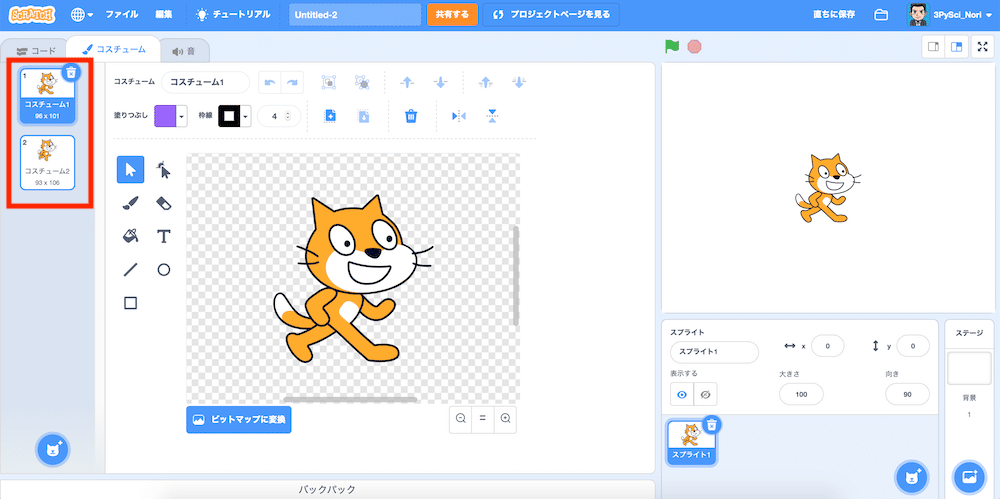The image size is (1000, 499).
Task: Click the purple fill color swatch
Action: coord(165,116)
